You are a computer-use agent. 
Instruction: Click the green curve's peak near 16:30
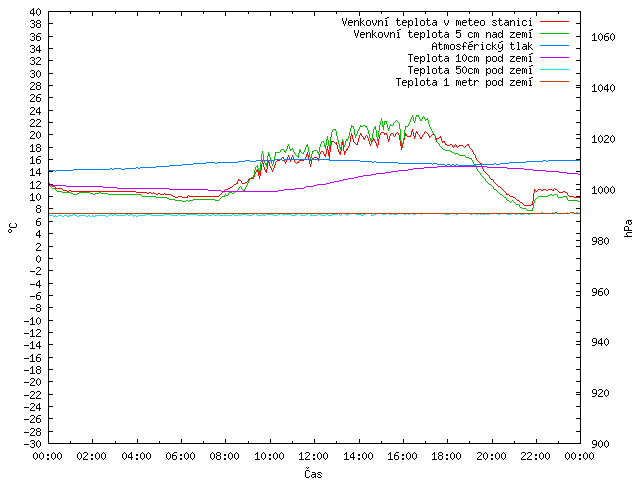click(416, 116)
